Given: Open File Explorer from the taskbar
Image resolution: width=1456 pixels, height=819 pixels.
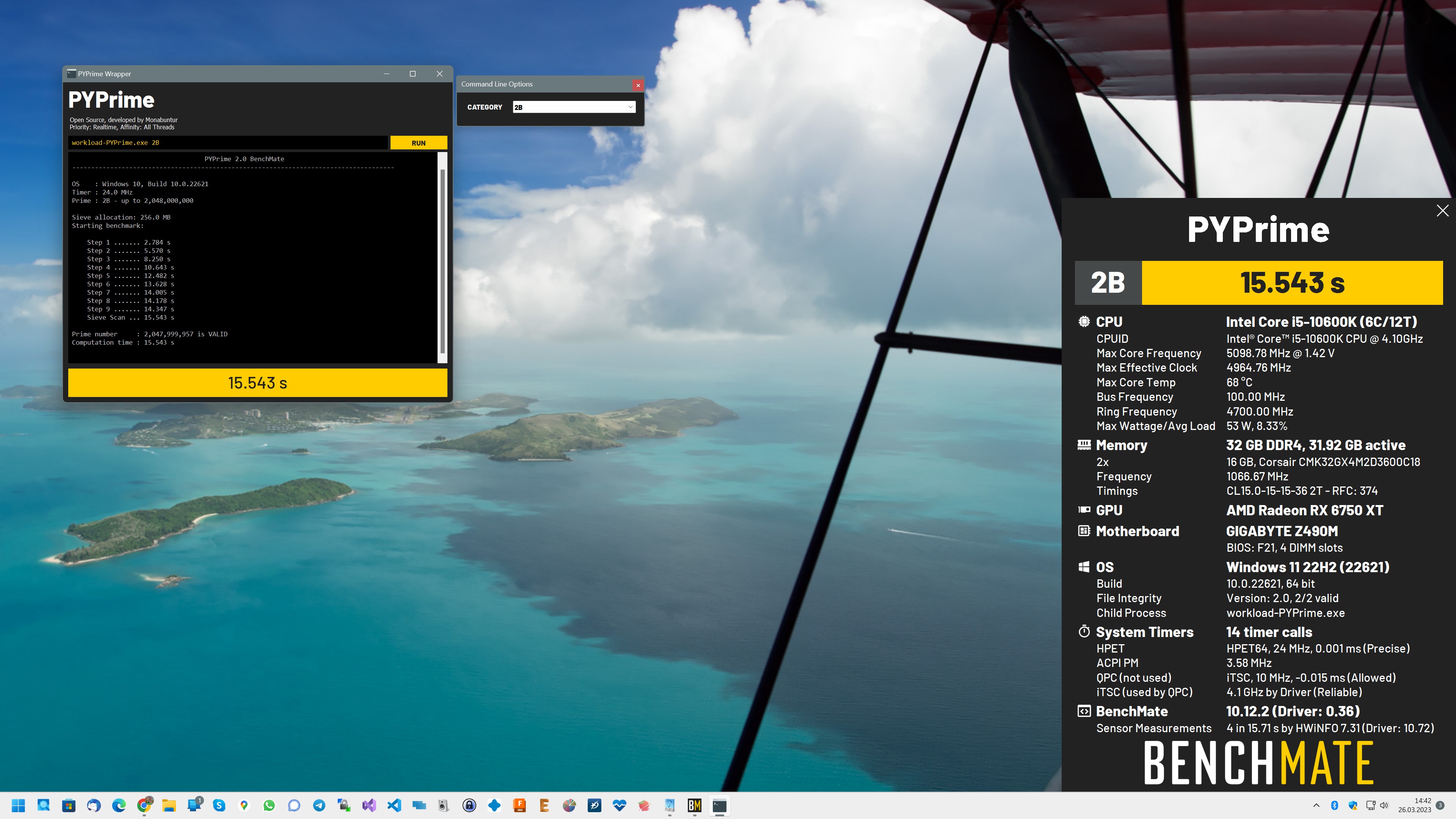Looking at the screenshot, I should pos(169,805).
